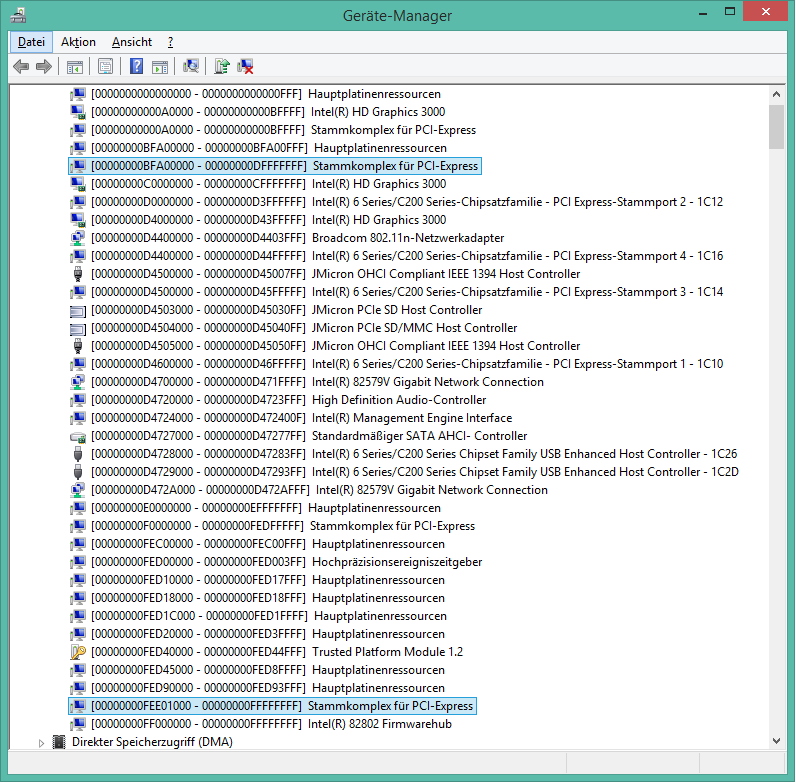
Task: Click the SATA AHCI controller drive icon
Action: 78,436
